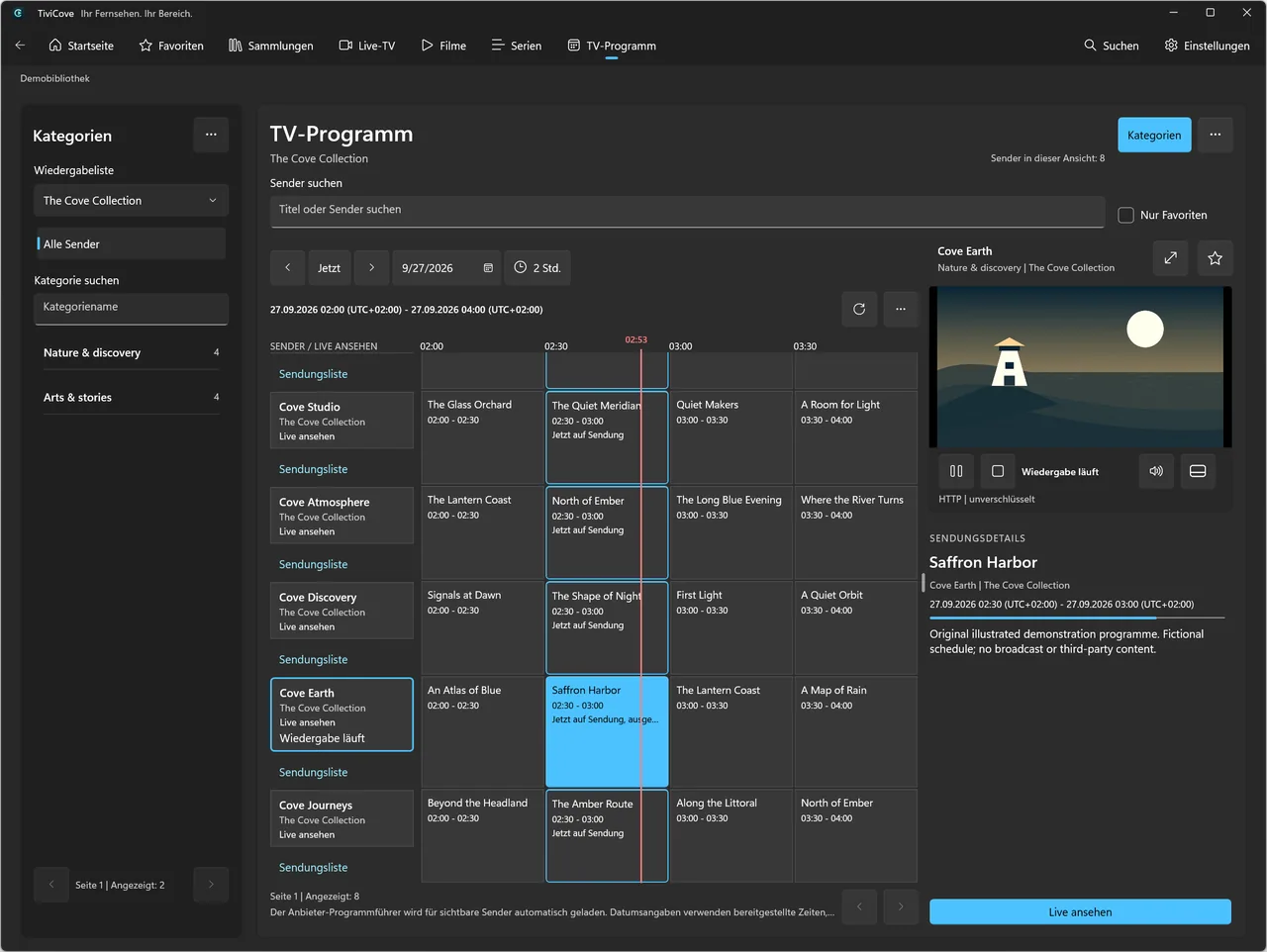Pause playback in the Cove Earth player
The height and width of the screenshot is (952, 1267).
(956, 471)
